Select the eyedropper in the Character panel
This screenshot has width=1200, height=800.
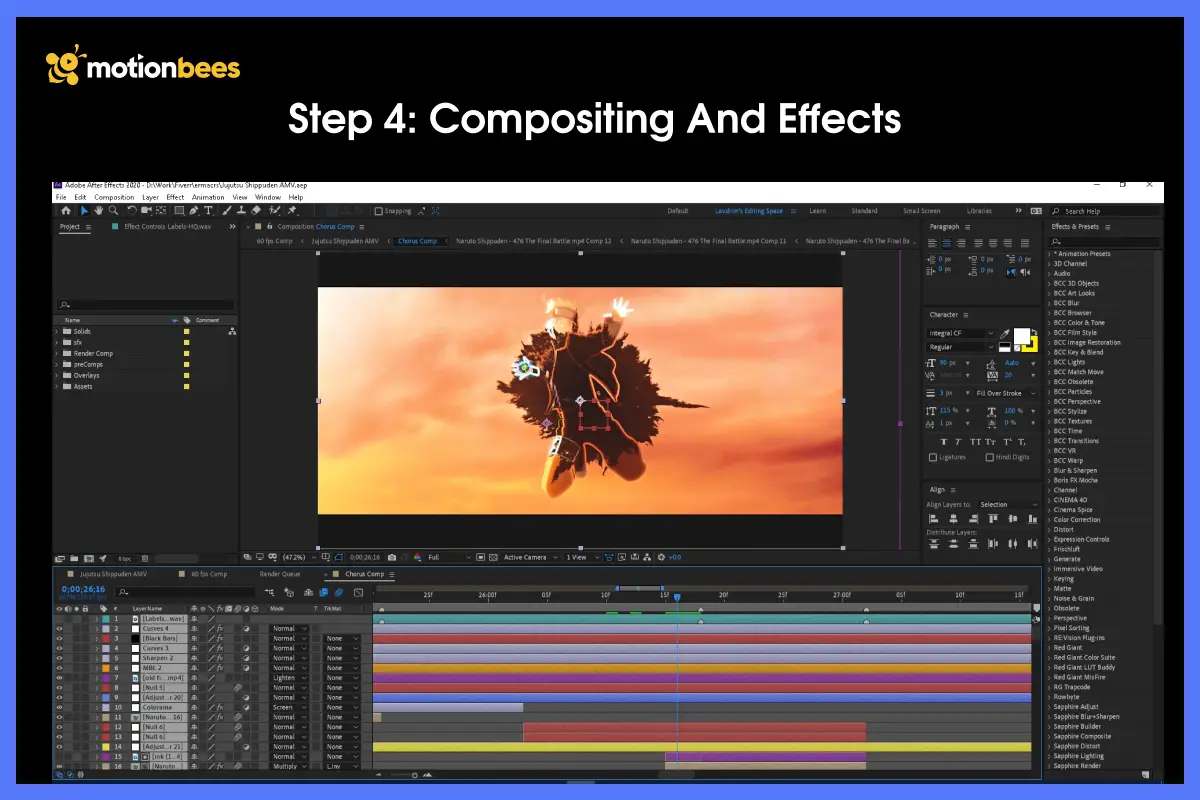click(1004, 333)
